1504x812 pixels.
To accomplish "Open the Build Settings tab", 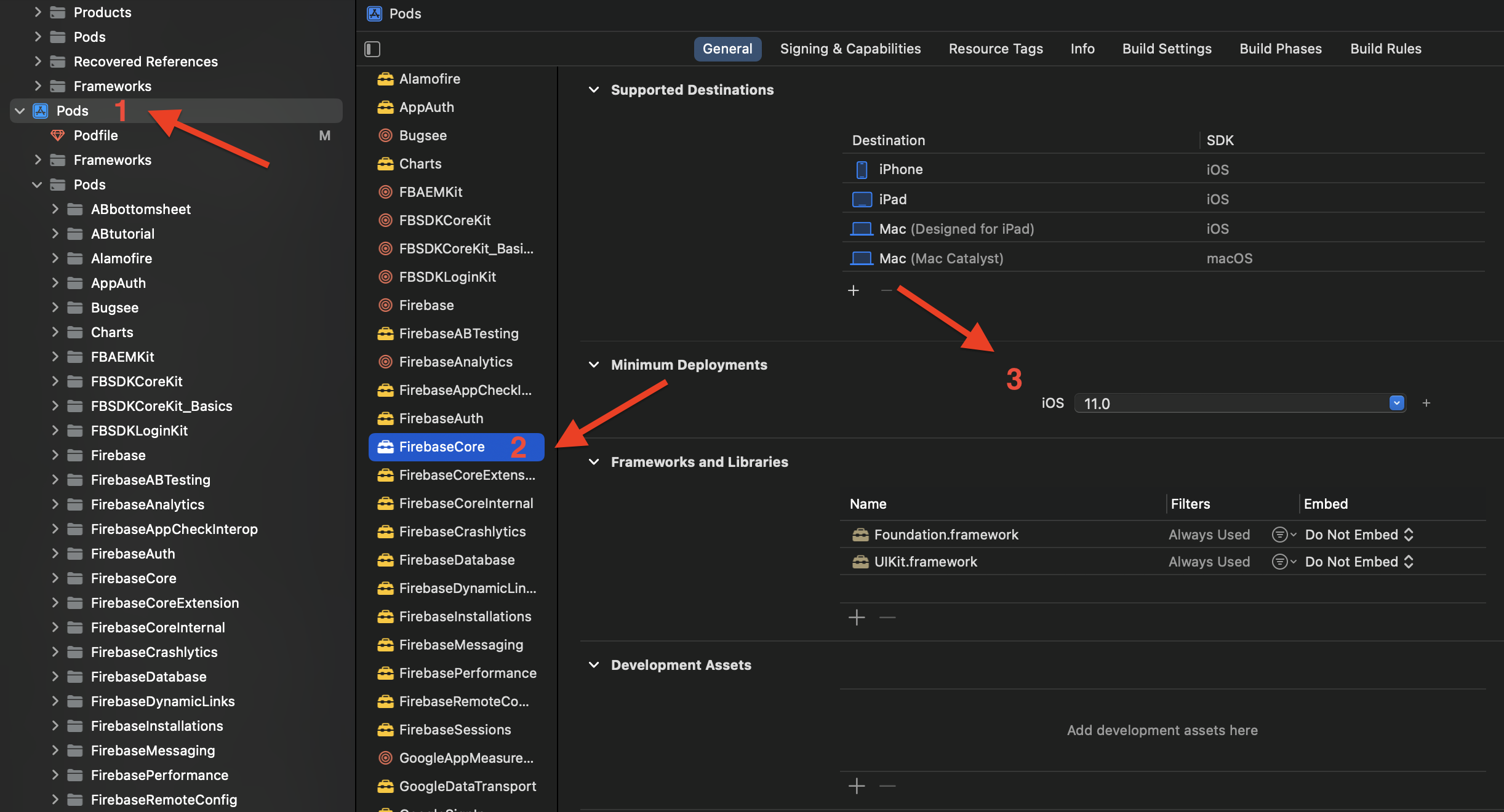I will 1167,49.
